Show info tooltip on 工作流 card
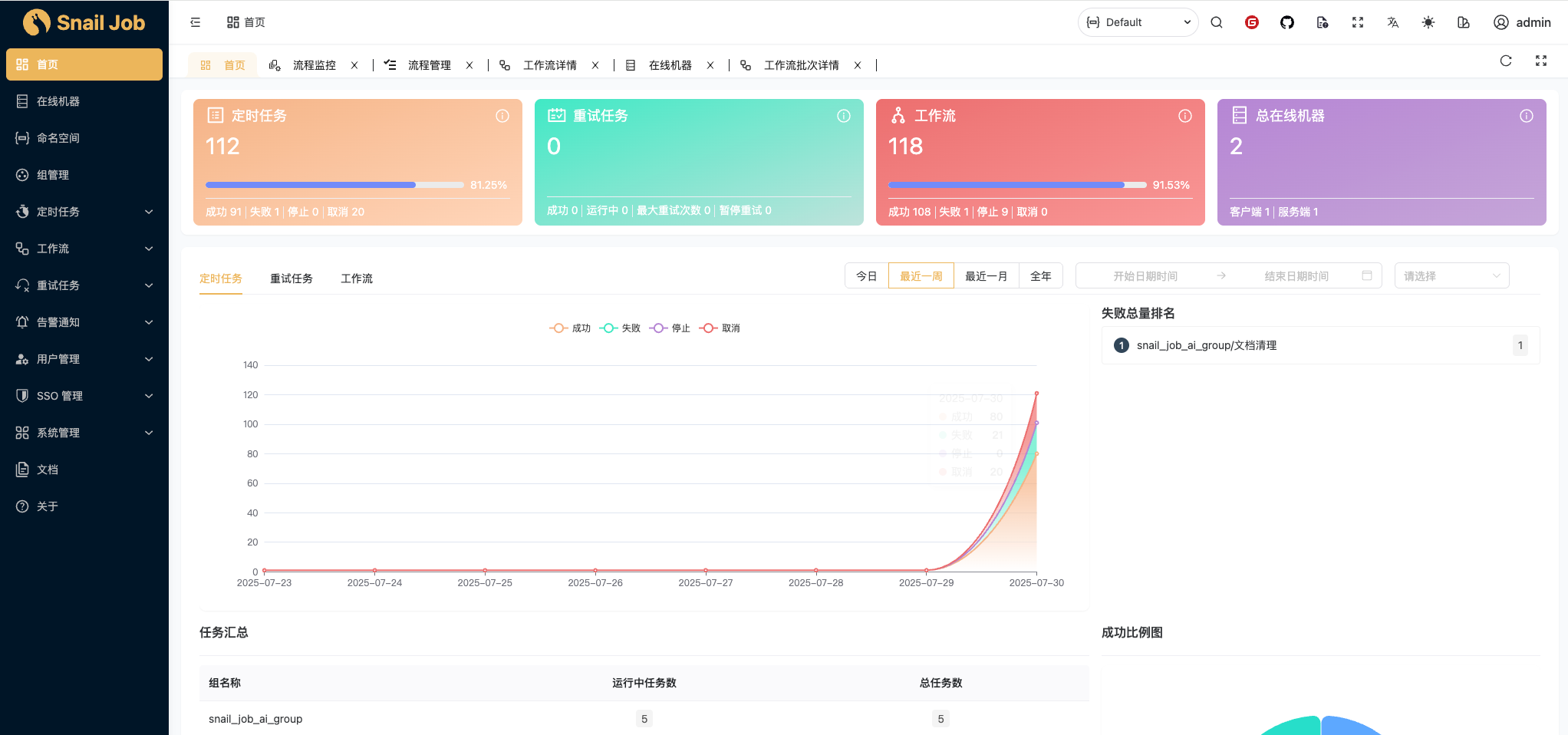 click(1185, 116)
